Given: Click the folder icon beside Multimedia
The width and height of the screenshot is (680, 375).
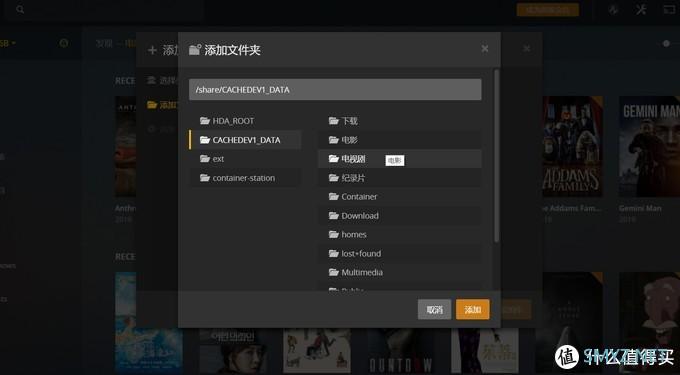Looking at the screenshot, I should tap(333, 272).
